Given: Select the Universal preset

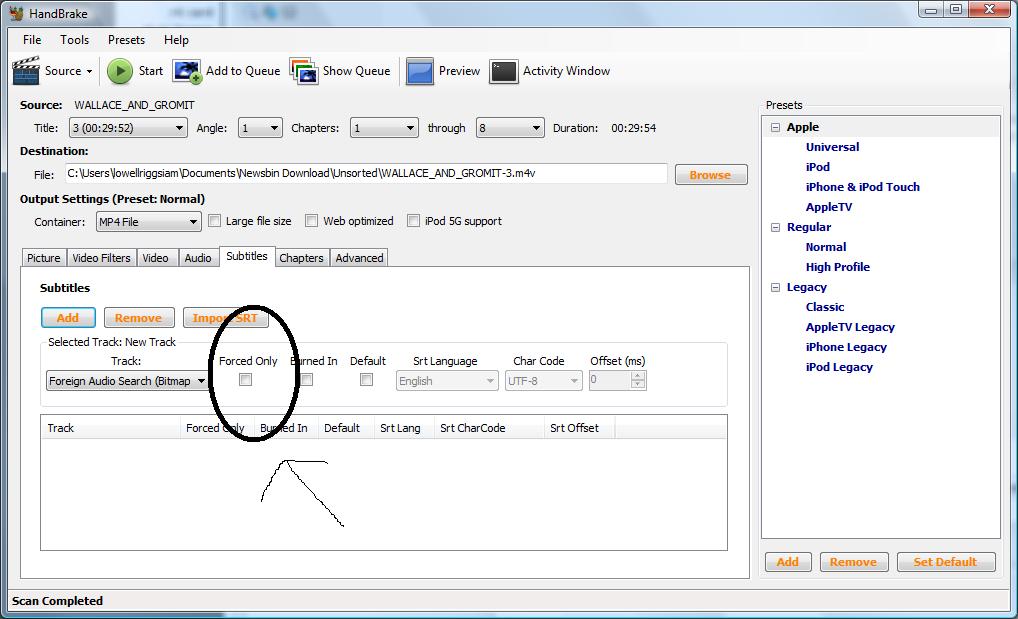Looking at the screenshot, I should coord(832,147).
